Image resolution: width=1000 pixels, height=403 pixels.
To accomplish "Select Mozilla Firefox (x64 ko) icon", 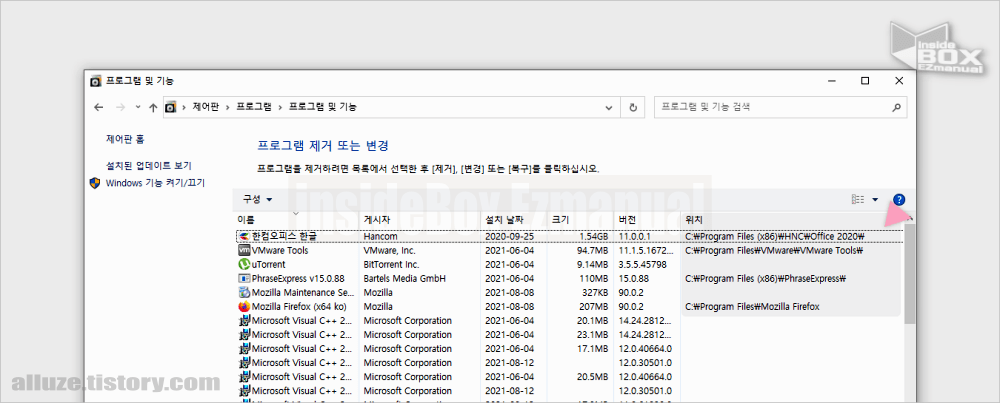I will [244, 307].
